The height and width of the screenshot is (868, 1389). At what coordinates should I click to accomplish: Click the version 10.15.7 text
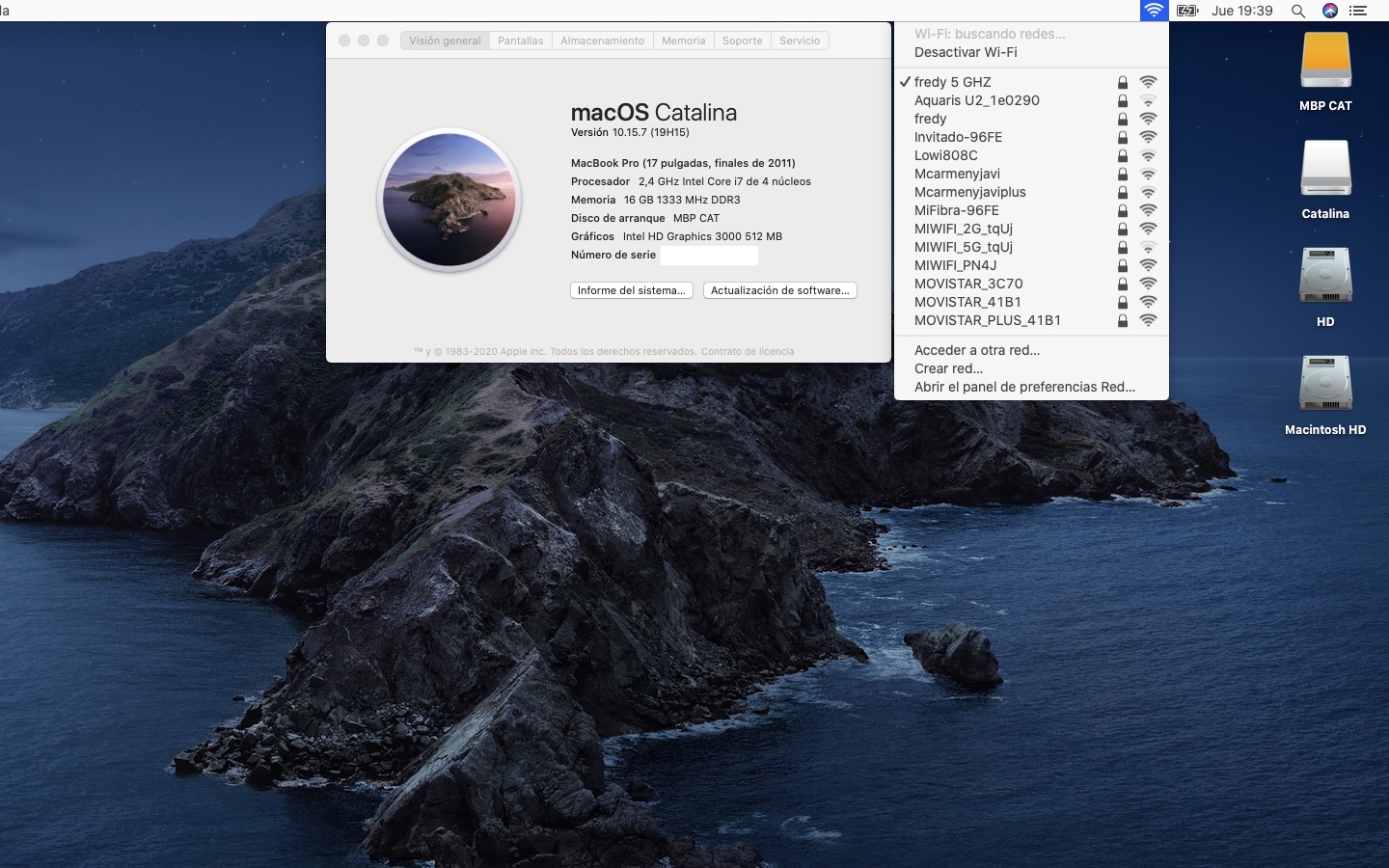pos(630,132)
